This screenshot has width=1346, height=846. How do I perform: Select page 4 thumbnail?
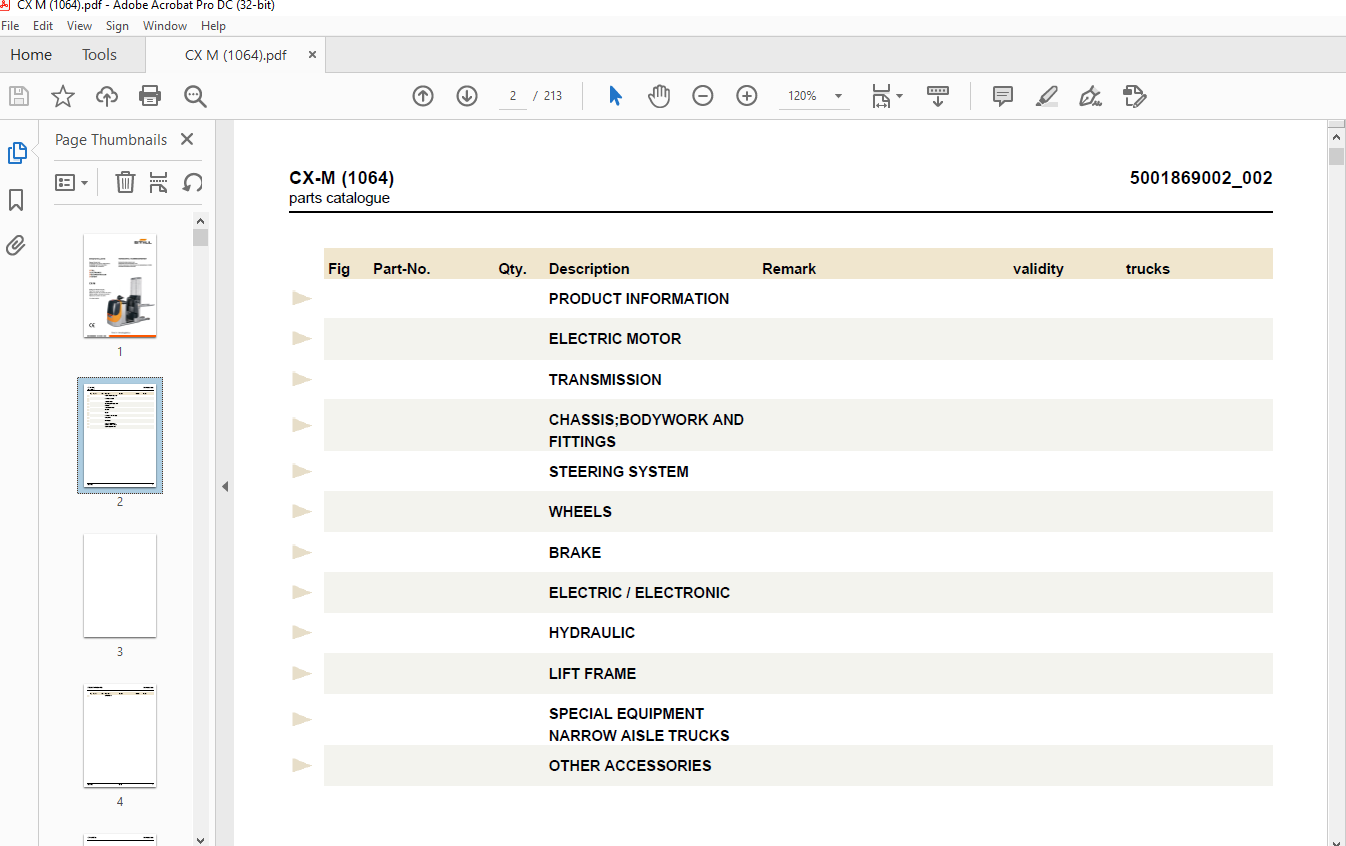pyautogui.click(x=120, y=736)
